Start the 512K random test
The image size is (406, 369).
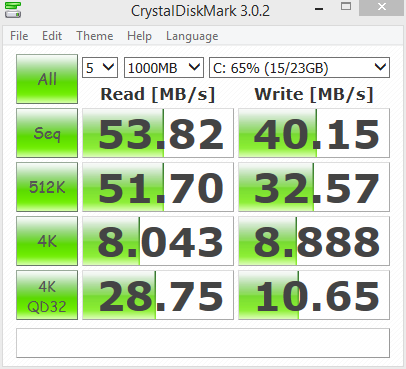pyautogui.click(x=47, y=187)
